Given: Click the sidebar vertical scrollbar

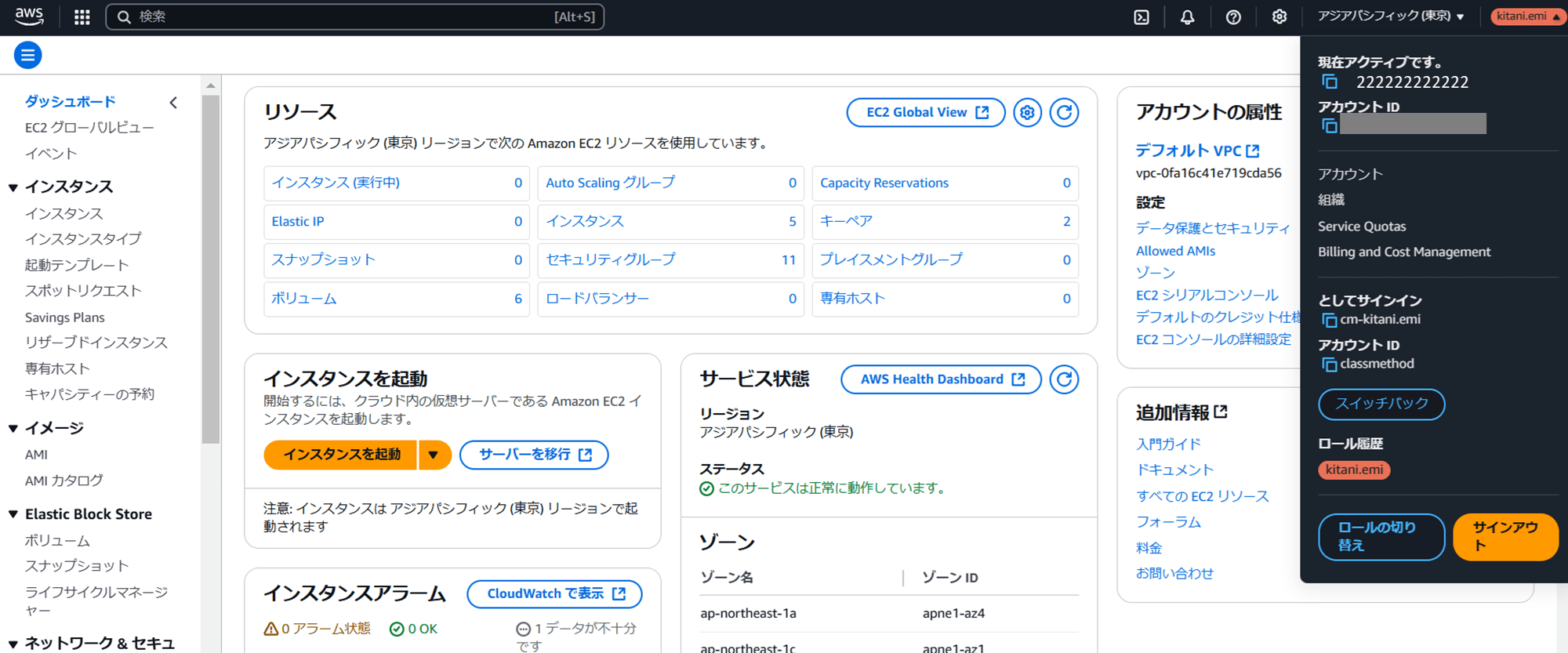Looking at the screenshot, I should (x=211, y=269).
